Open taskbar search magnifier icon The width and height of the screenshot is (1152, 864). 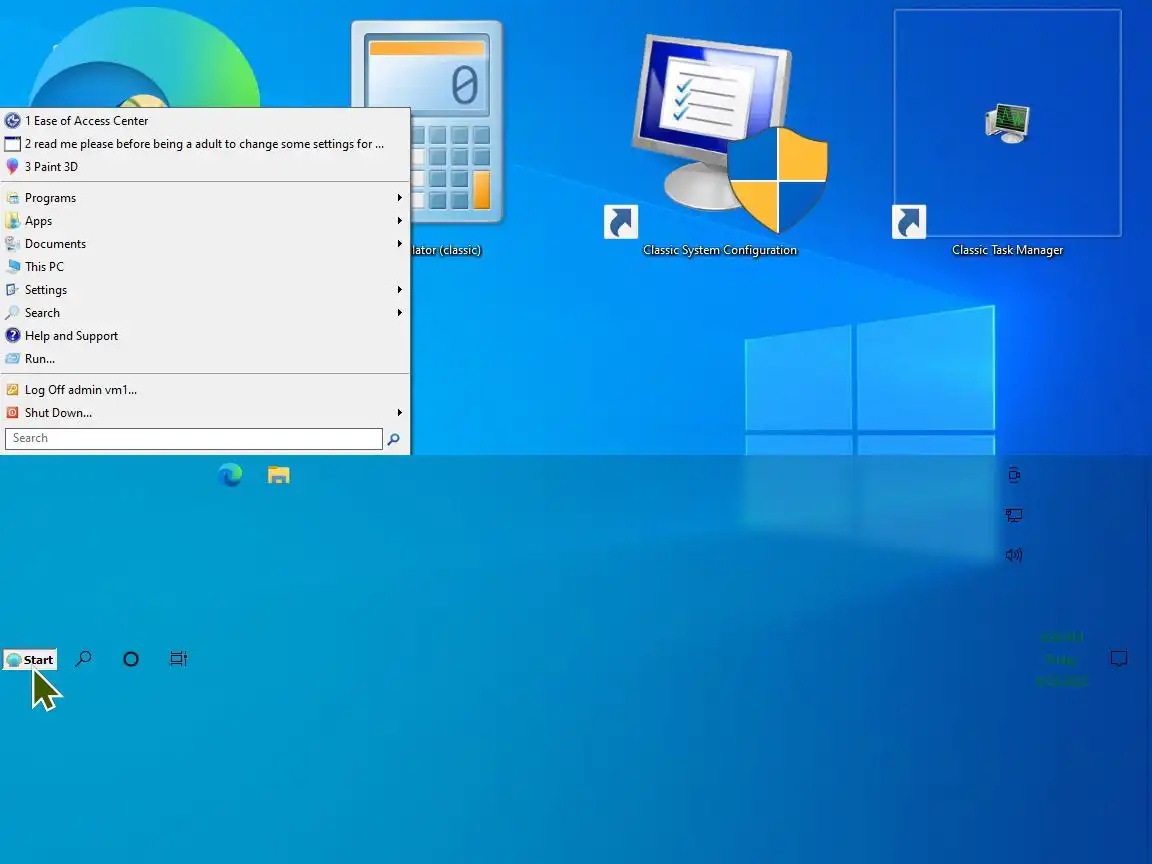(84, 658)
